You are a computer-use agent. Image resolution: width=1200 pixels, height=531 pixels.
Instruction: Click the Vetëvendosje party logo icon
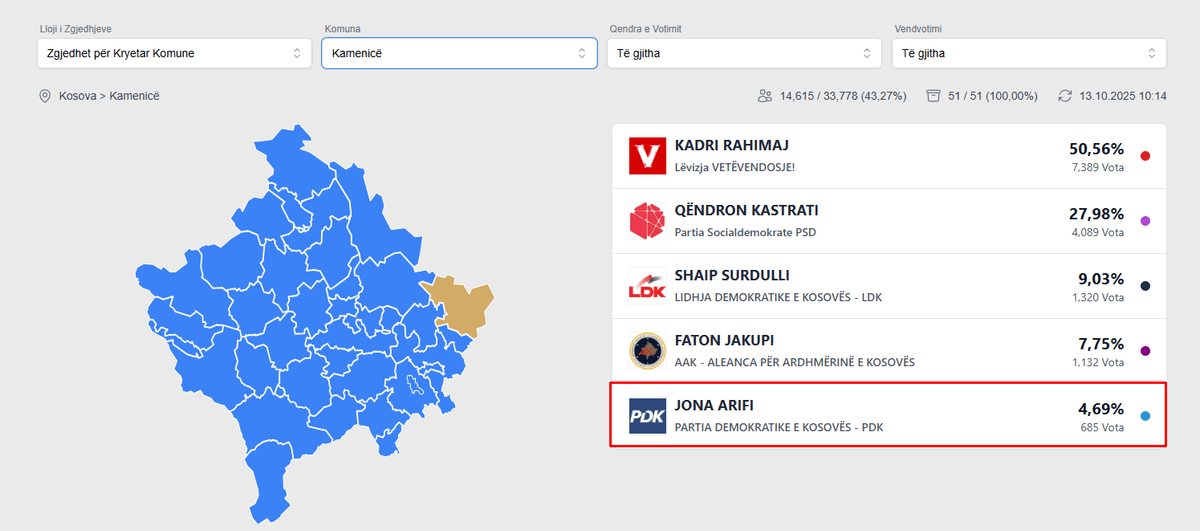pos(647,156)
